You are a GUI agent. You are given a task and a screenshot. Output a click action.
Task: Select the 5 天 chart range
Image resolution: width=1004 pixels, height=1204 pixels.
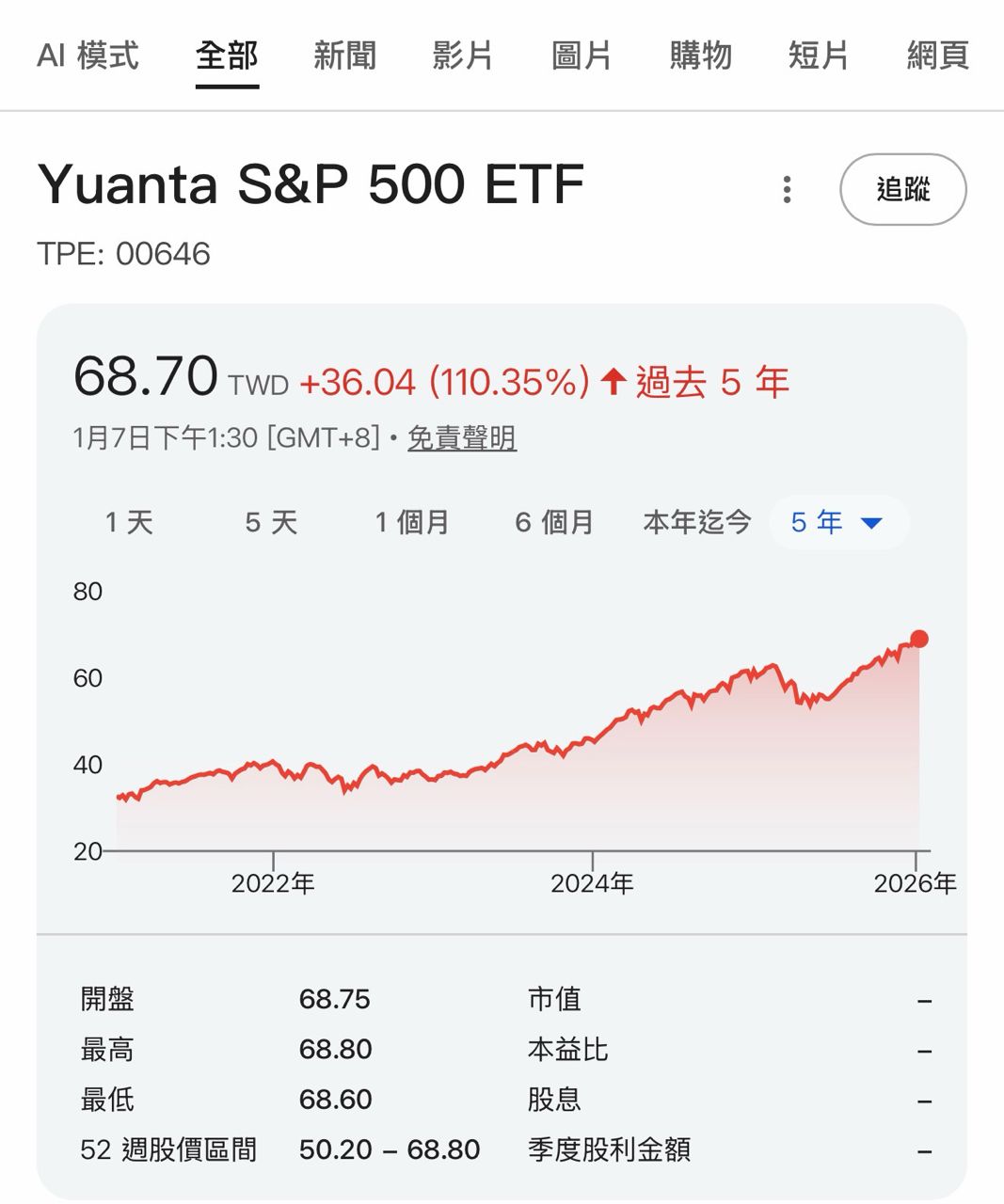pos(271,522)
